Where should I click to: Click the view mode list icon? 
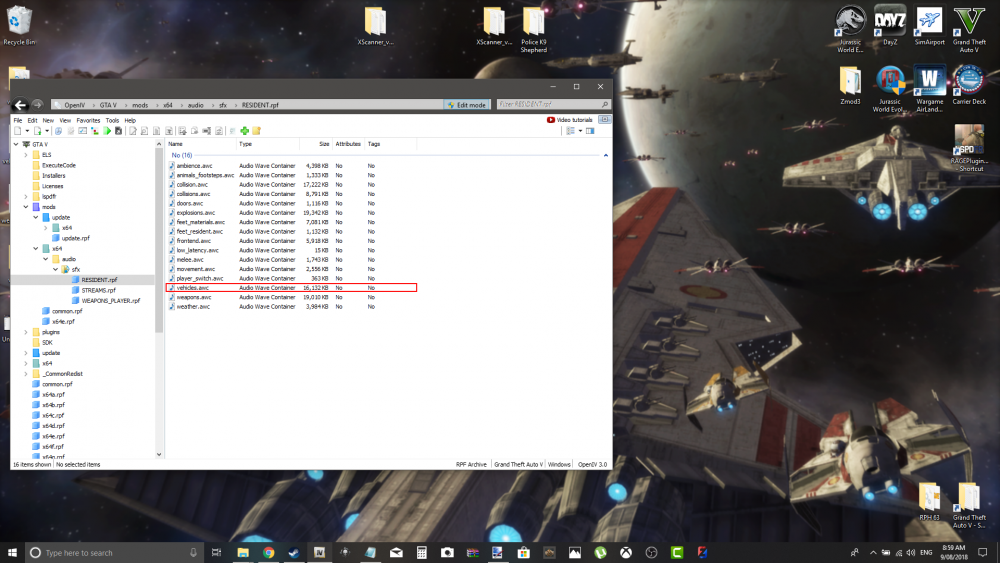click(571, 131)
